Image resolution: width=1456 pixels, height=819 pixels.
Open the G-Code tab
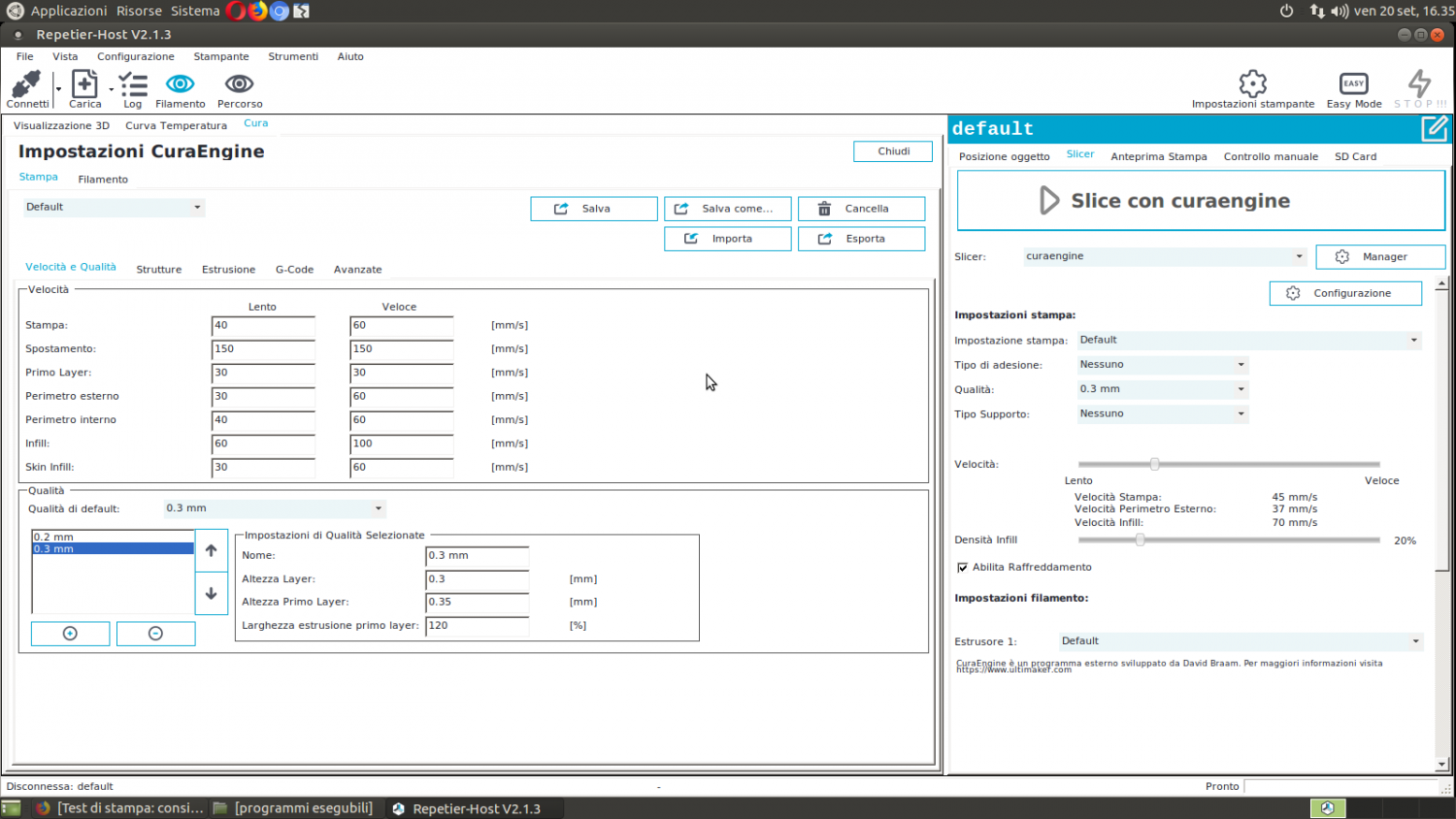[x=294, y=270]
